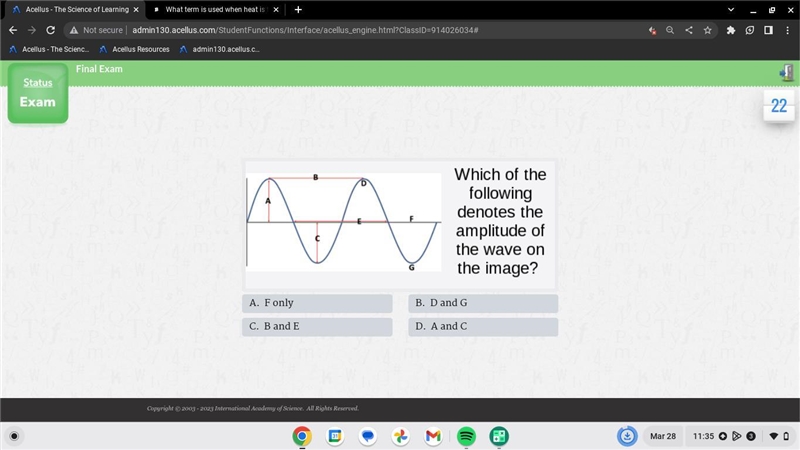Click the Final Exam heading
This screenshot has height=450, width=800.
99,69
